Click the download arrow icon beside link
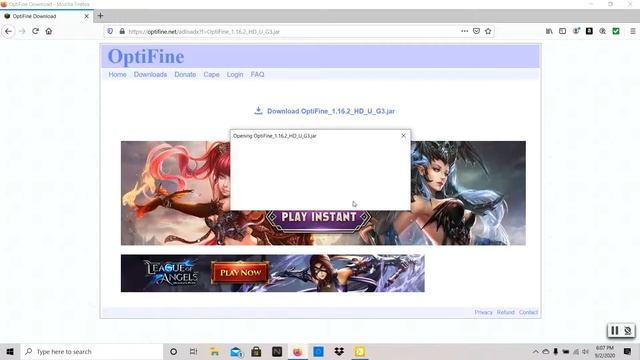Screen dimensions: 640x360 (x=258, y=111)
